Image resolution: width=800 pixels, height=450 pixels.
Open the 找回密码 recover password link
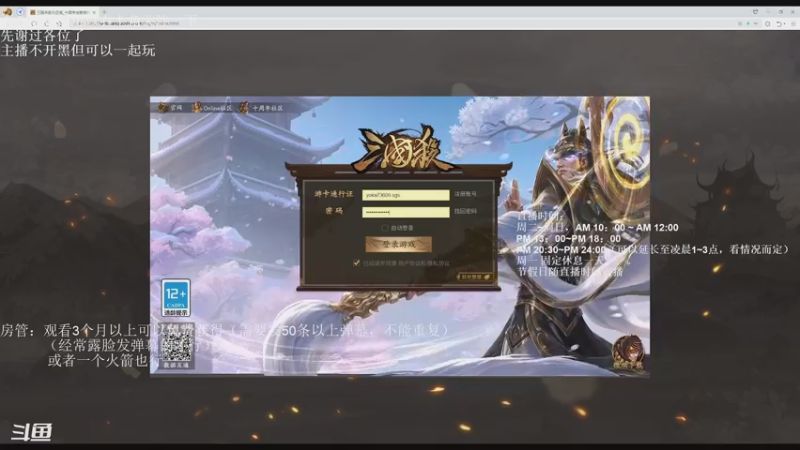(x=465, y=211)
